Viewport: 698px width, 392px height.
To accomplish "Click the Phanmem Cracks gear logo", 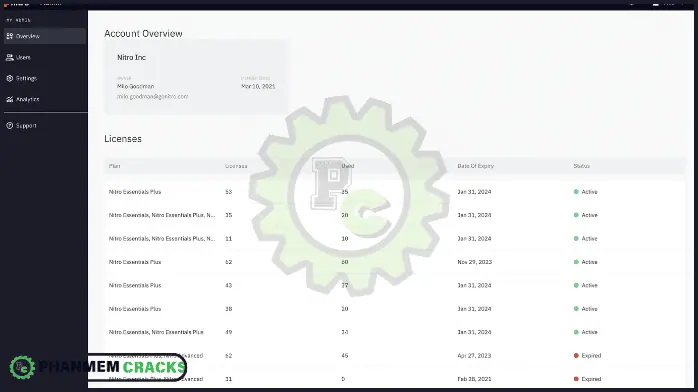I will pos(22,368).
